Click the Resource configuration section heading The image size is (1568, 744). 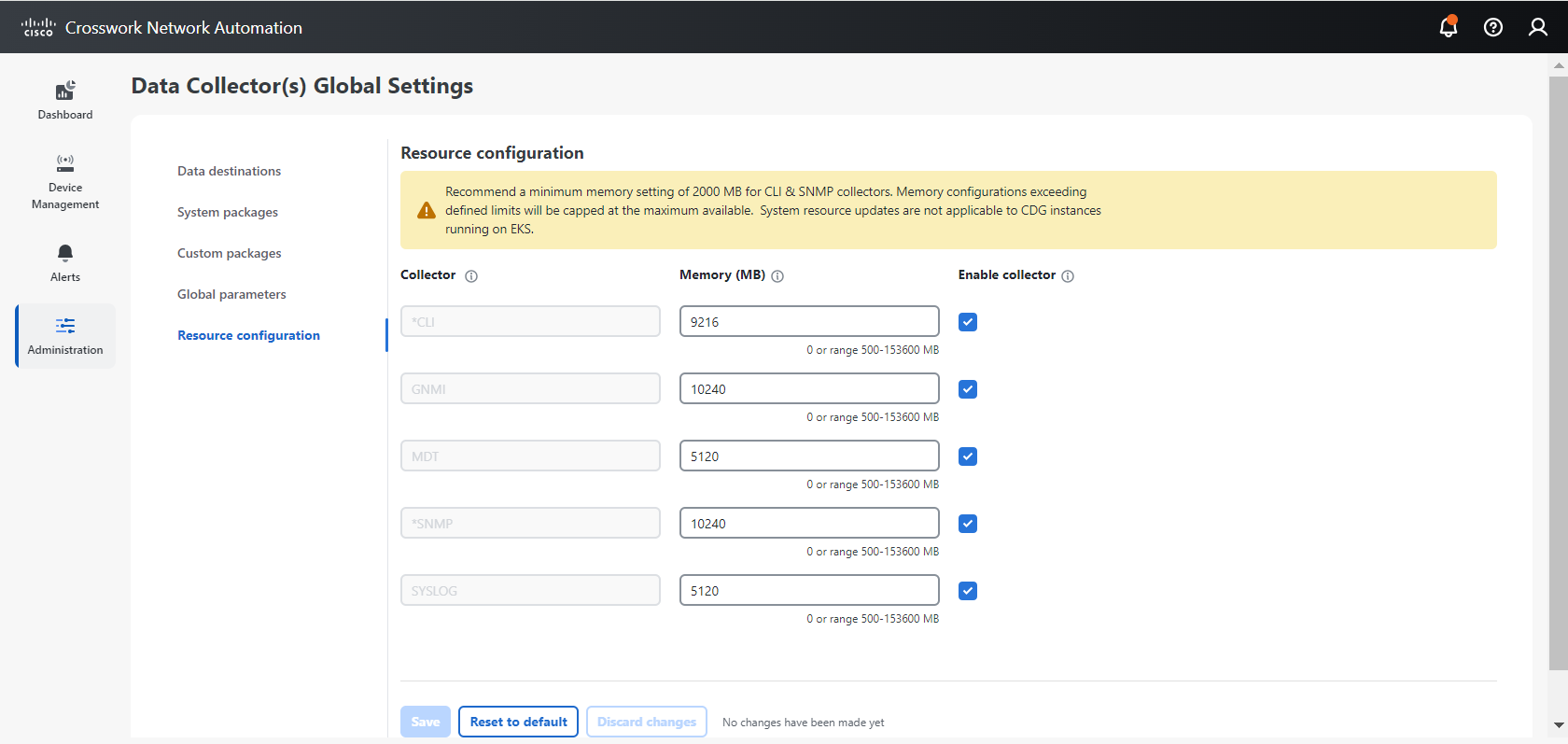tap(492, 153)
